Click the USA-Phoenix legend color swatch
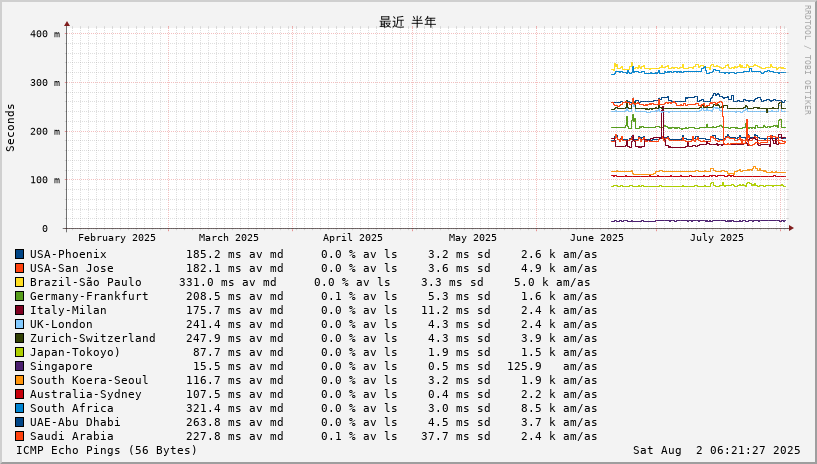This screenshot has width=817, height=464. pyautogui.click(x=19, y=254)
